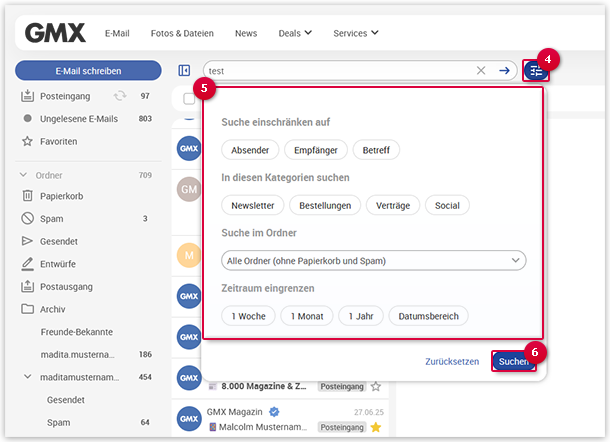Click the Favoriten star icon
The width and height of the screenshot is (610, 442).
pos(27,141)
